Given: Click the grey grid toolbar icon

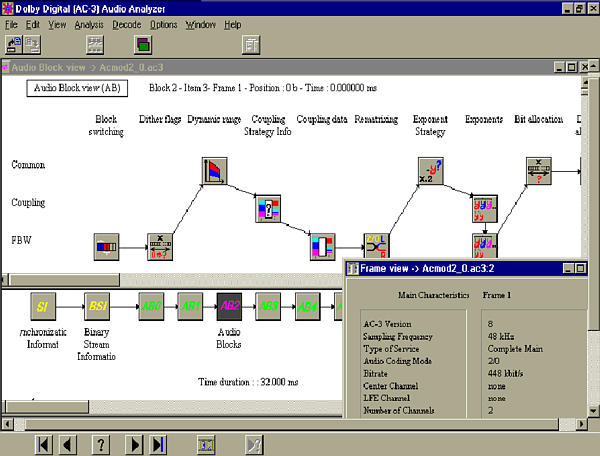Looking at the screenshot, I should pos(95,44).
